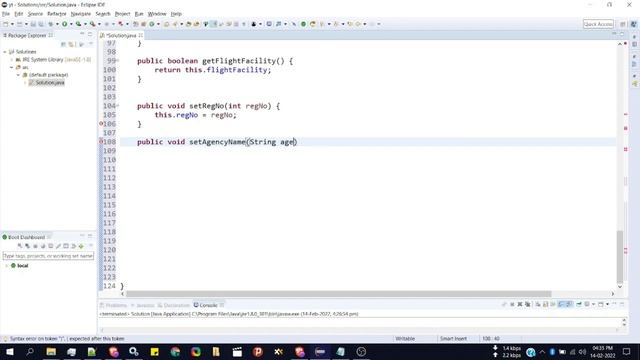Minimize the Console view panel
This screenshot has width=640, height=360.
coord(614,304)
